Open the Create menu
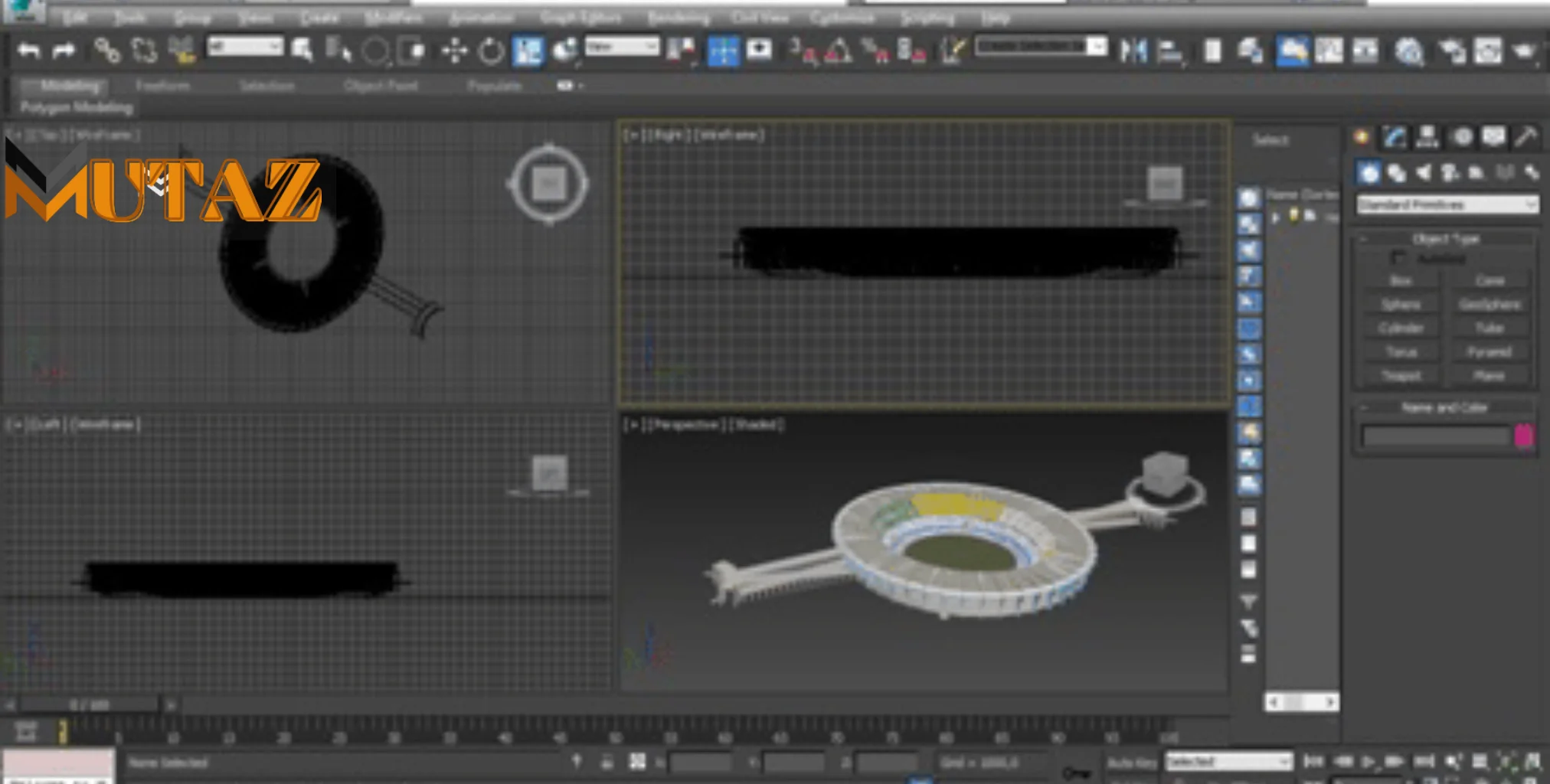 pos(319,18)
